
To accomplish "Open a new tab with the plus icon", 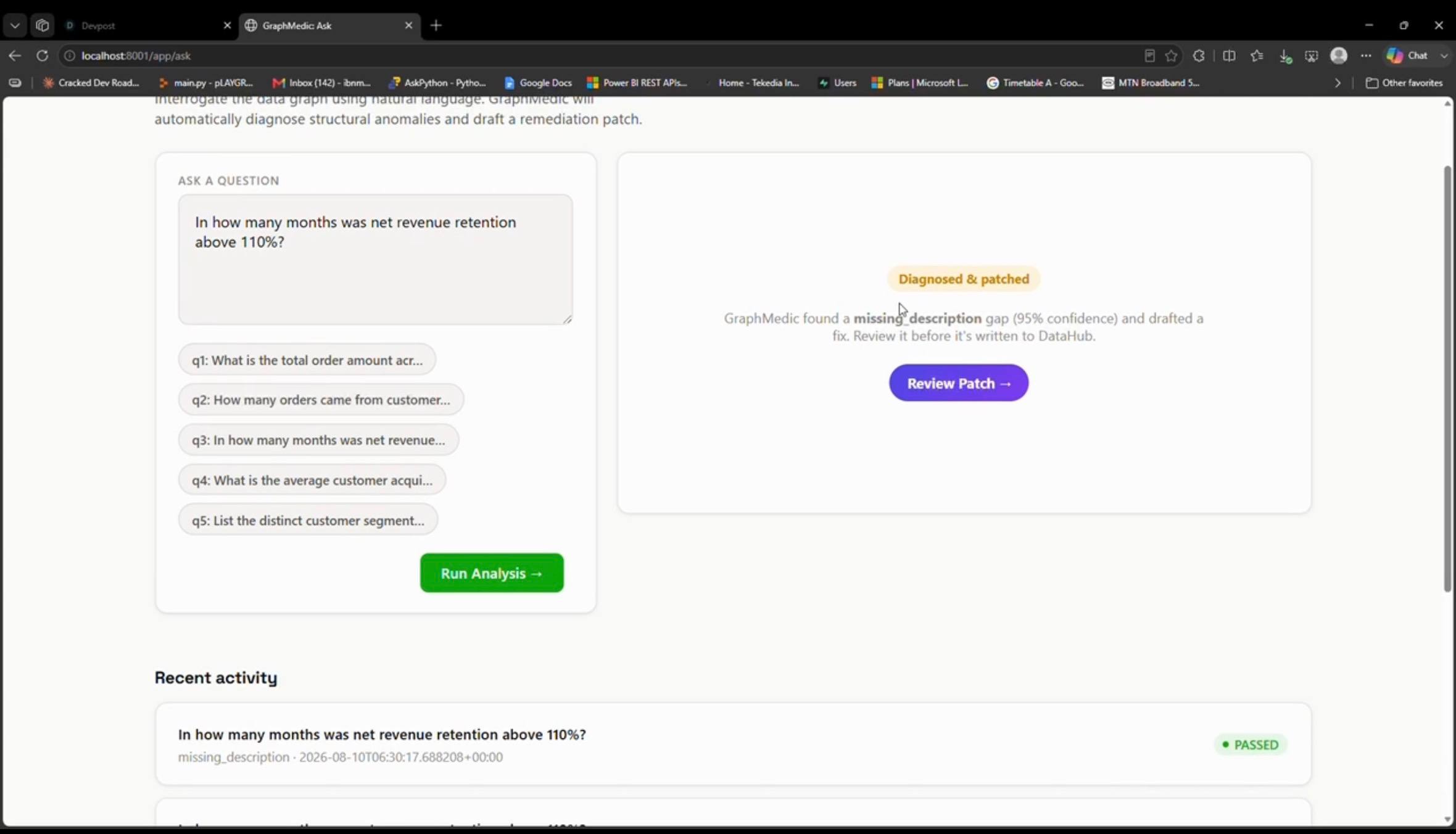I will (x=436, y=25).
